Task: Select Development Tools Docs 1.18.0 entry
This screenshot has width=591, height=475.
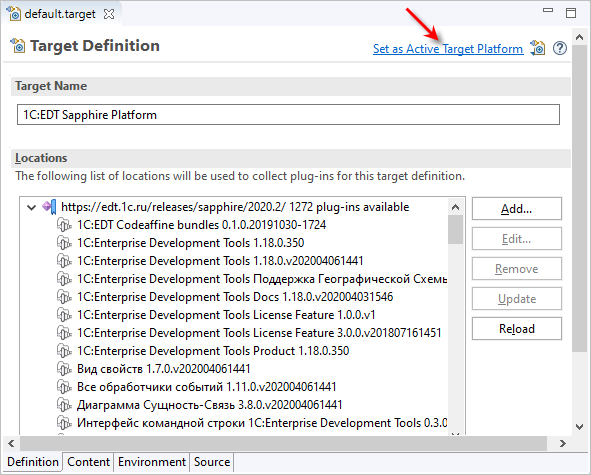Action: (235, 297)
